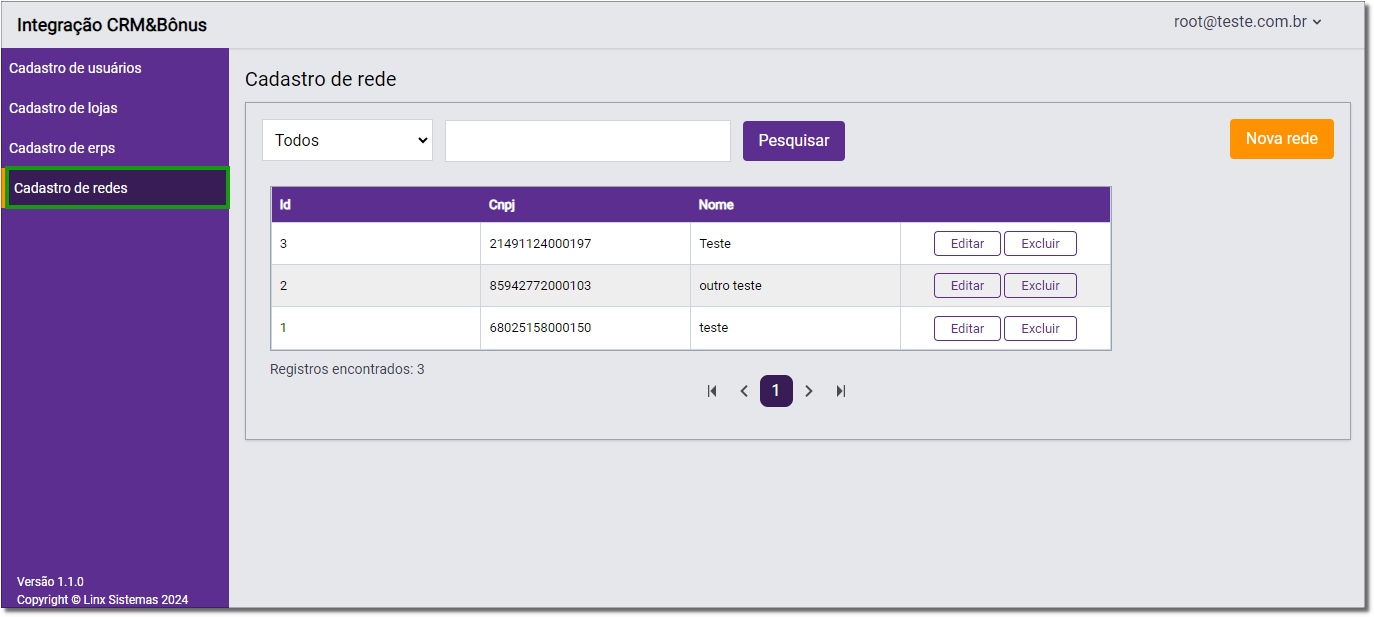Select page number 1
Viewport: 1374px width, 617px height.
click(x=776, y=391)
